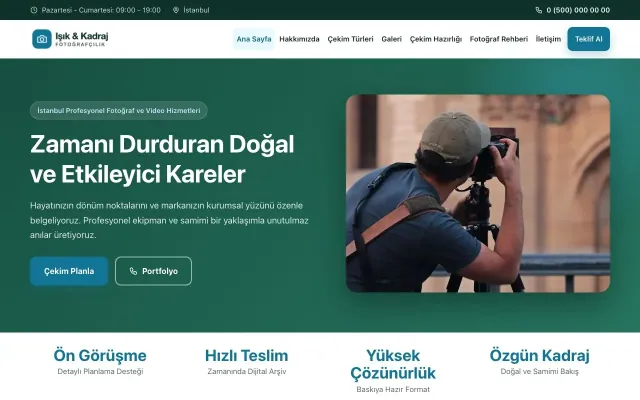
Task: Click the Baskıya Hazır Format text
Action: pos(393,389)
